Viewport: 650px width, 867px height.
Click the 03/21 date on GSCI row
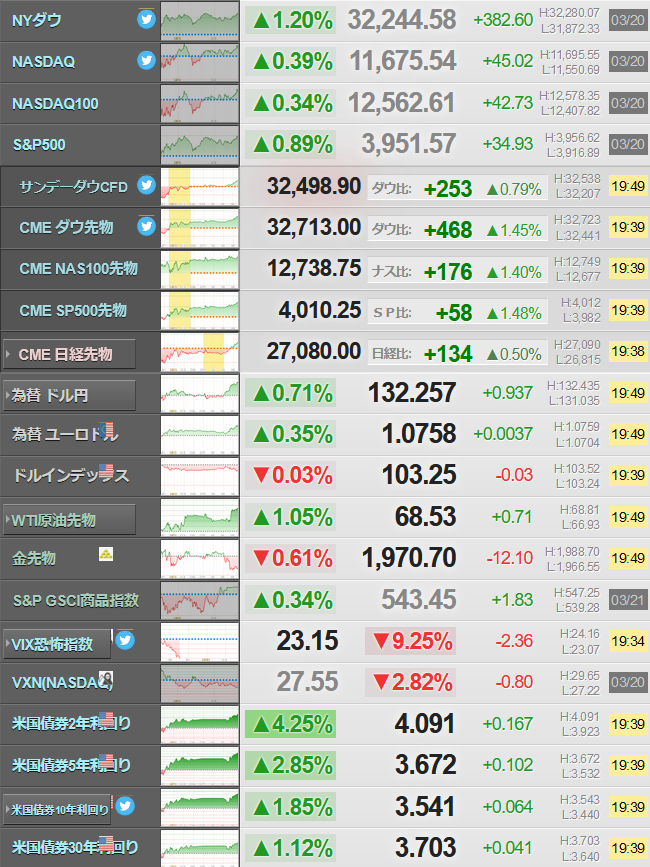(x=628, y=600)
